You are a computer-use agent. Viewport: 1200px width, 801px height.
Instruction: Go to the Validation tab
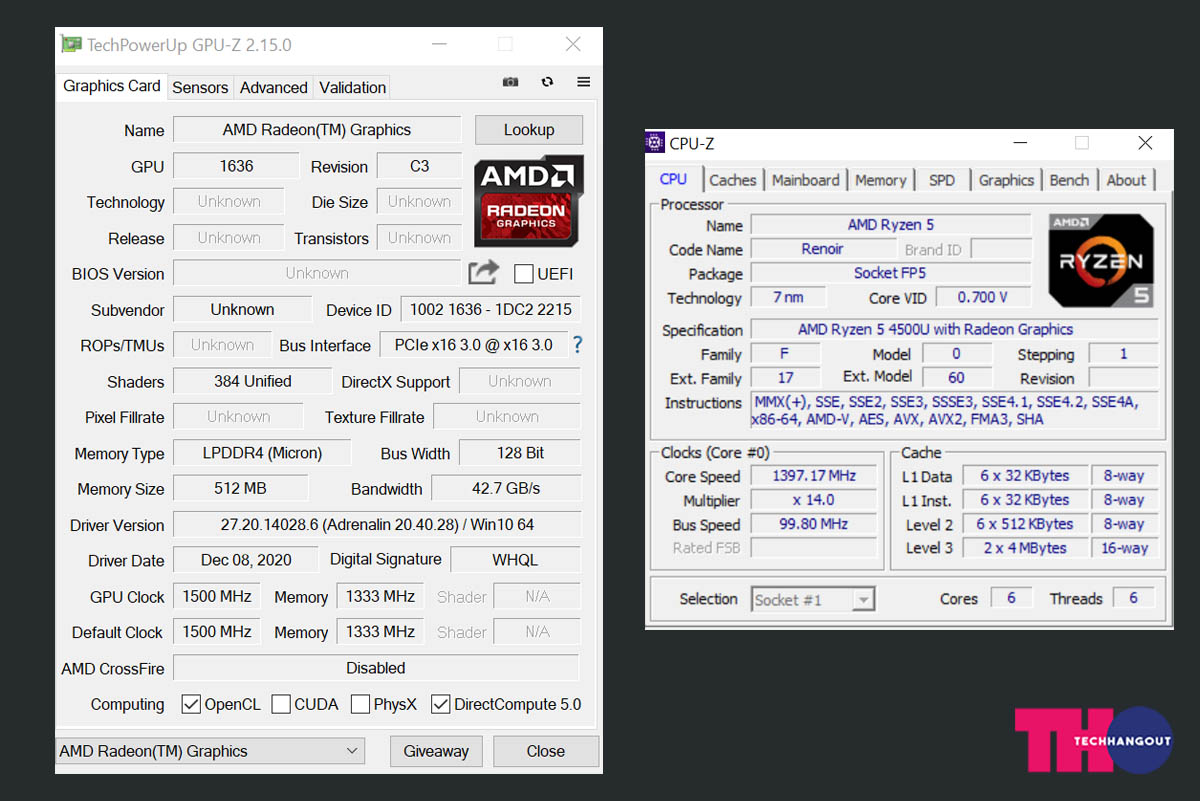[353, 88]
